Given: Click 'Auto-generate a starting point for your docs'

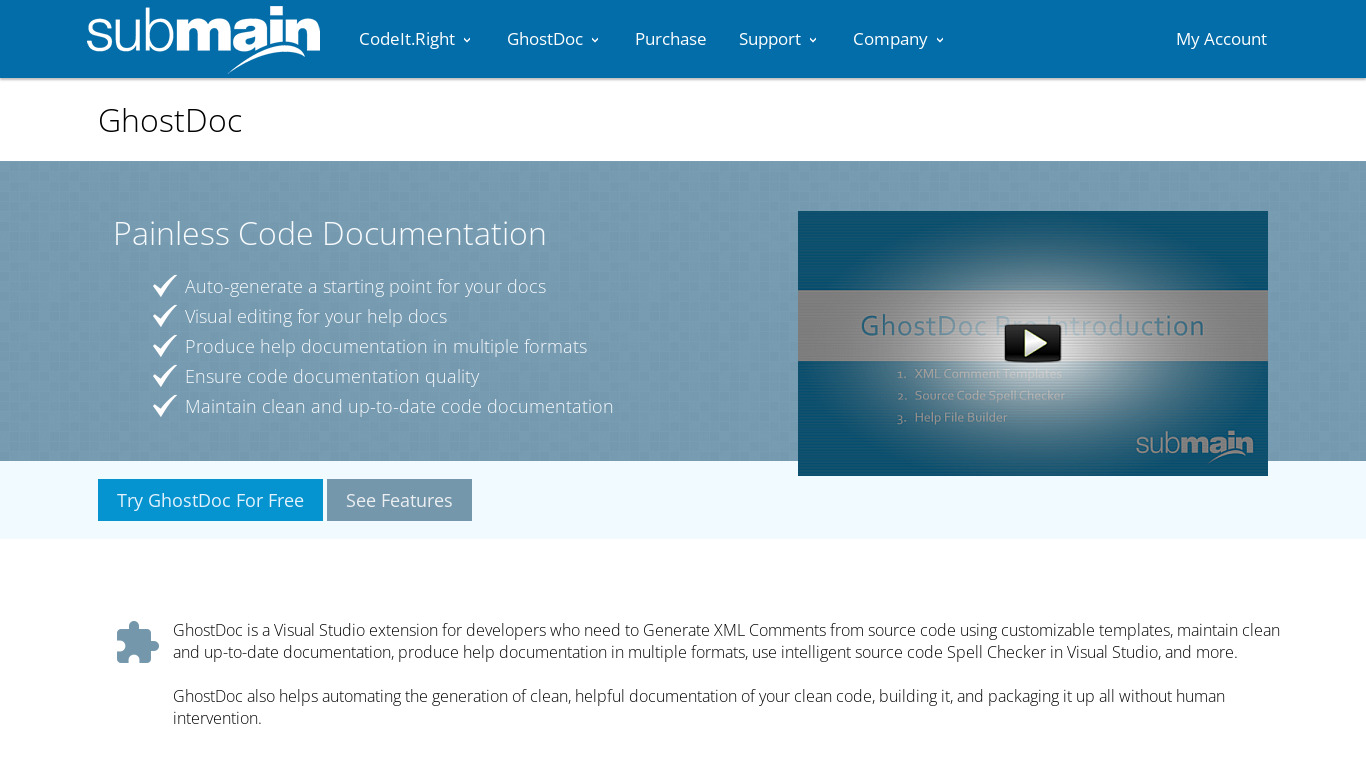Looking at the screenshot, I should pos(365,286).
